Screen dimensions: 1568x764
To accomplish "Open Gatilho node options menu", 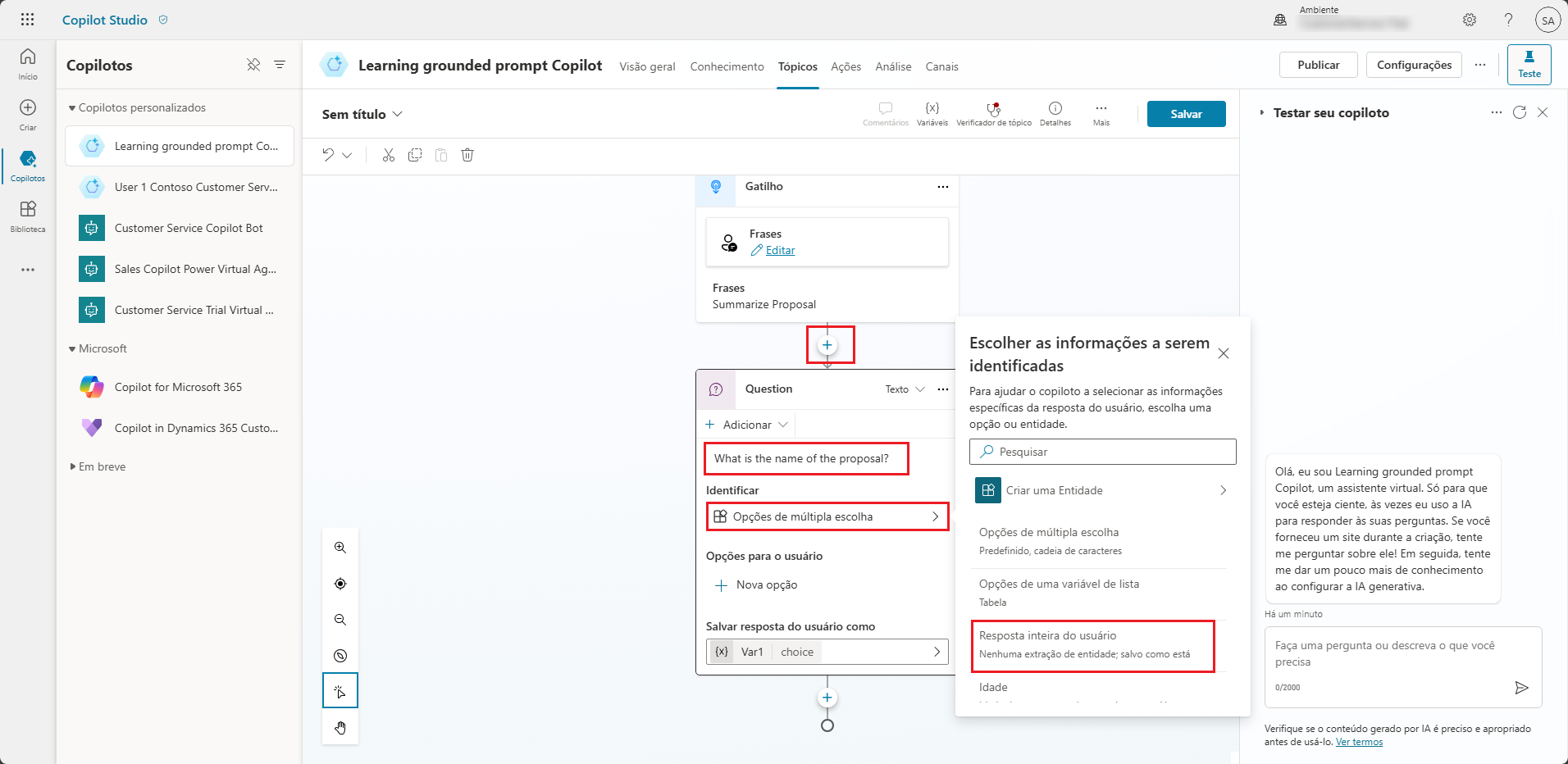I will click(943, 187).
